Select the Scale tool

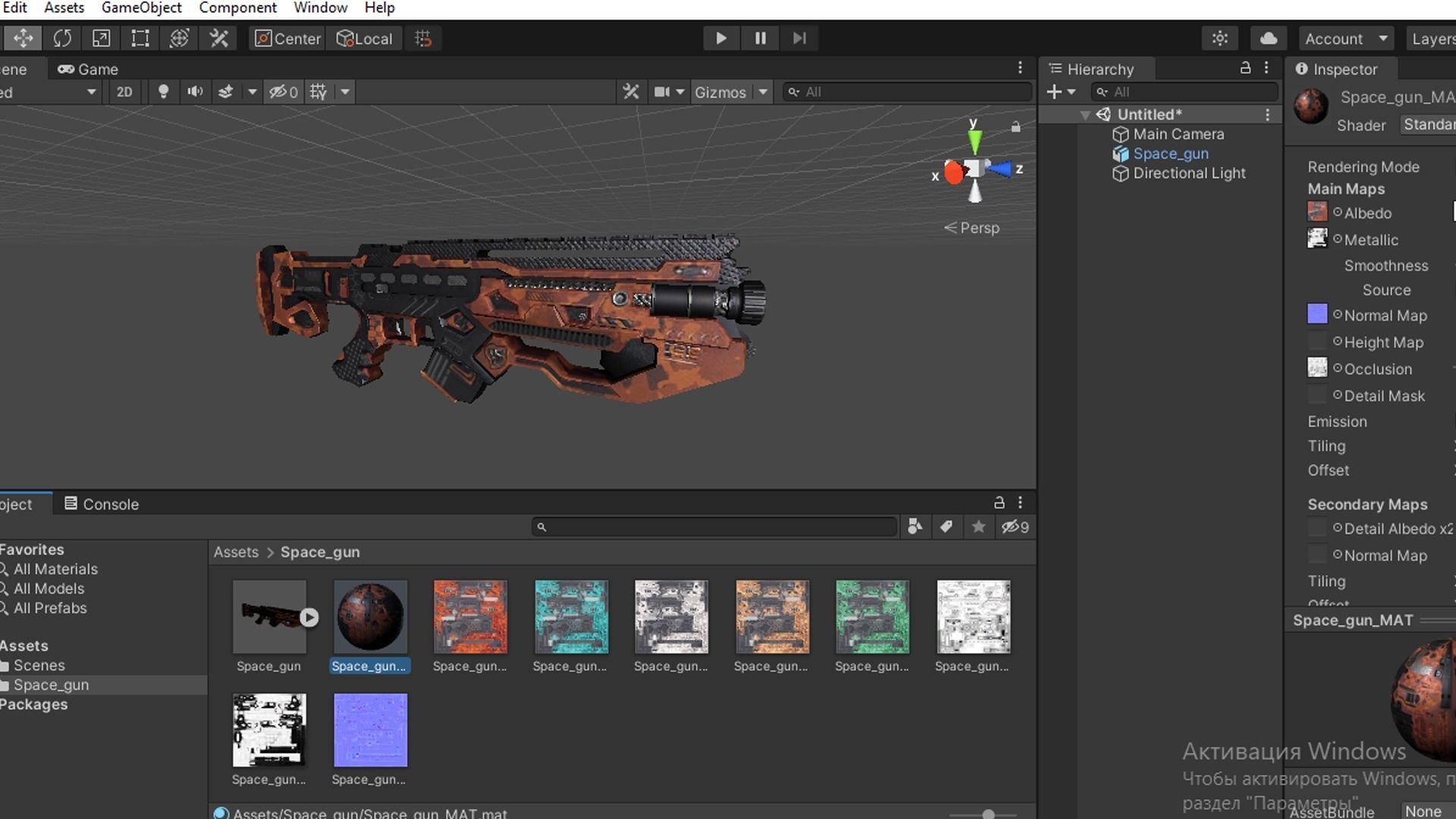101,38
